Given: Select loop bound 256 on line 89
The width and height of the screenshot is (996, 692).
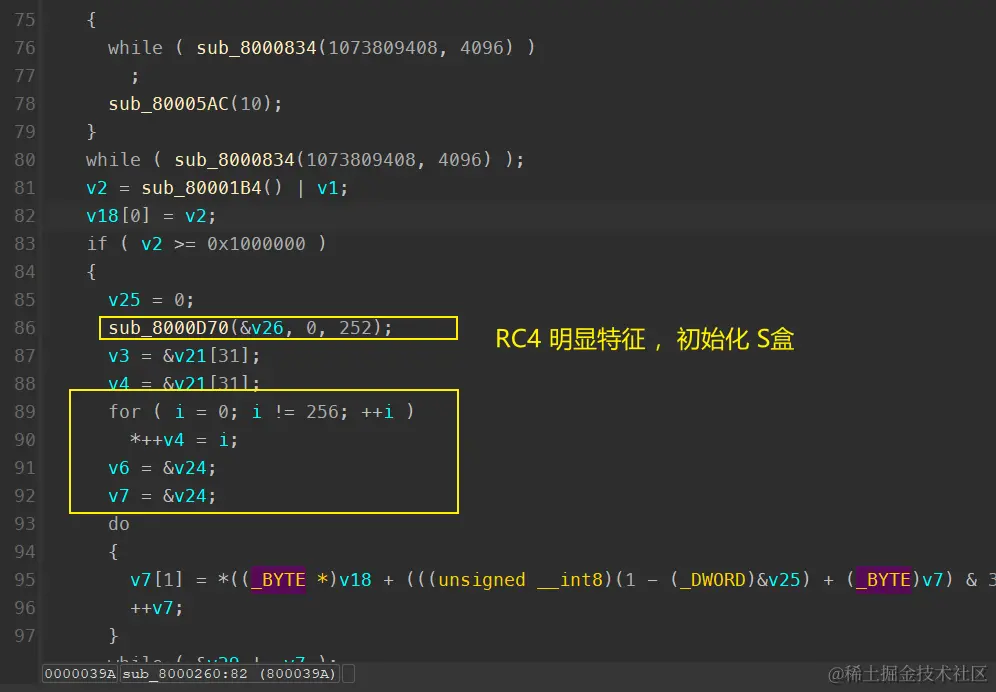Looking at the screenshot, I should [322, 411].
